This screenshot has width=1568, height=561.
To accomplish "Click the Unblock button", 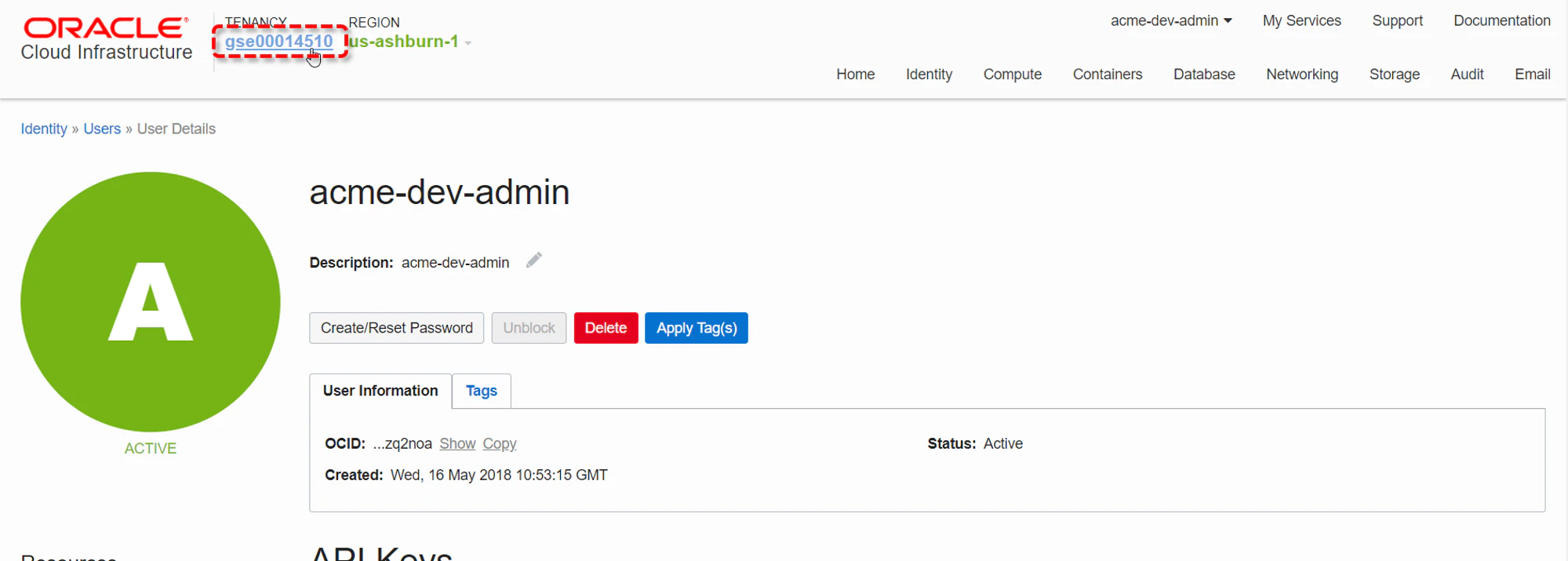I will 529,328.
